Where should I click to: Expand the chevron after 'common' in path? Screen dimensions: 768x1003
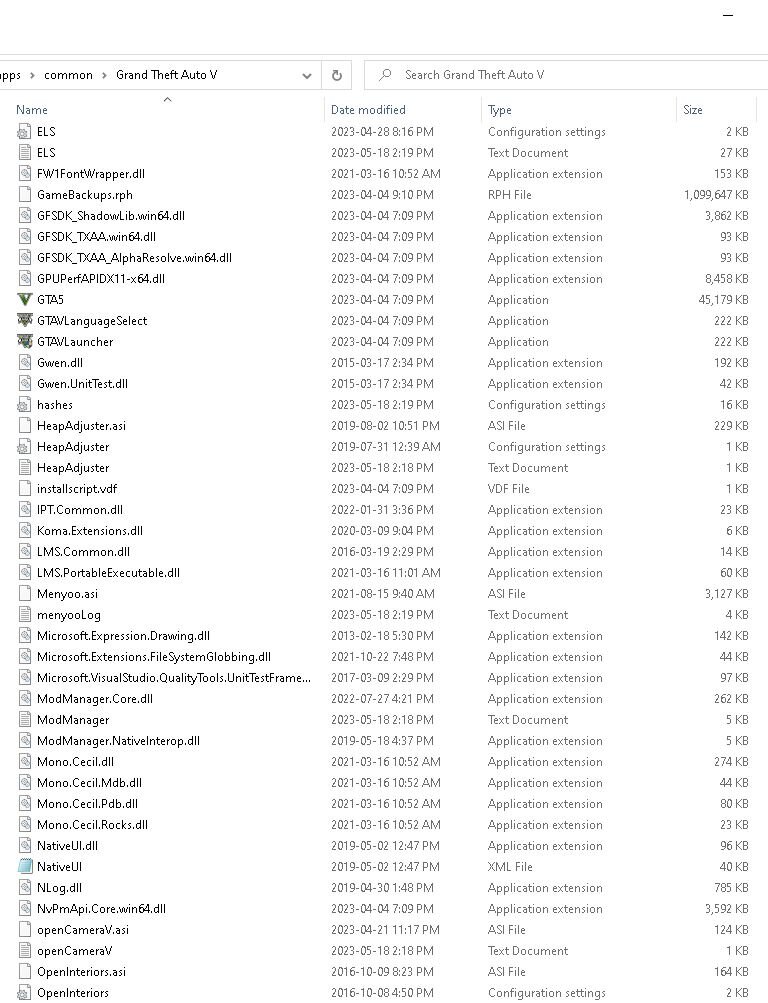click(x=104, y=75)
